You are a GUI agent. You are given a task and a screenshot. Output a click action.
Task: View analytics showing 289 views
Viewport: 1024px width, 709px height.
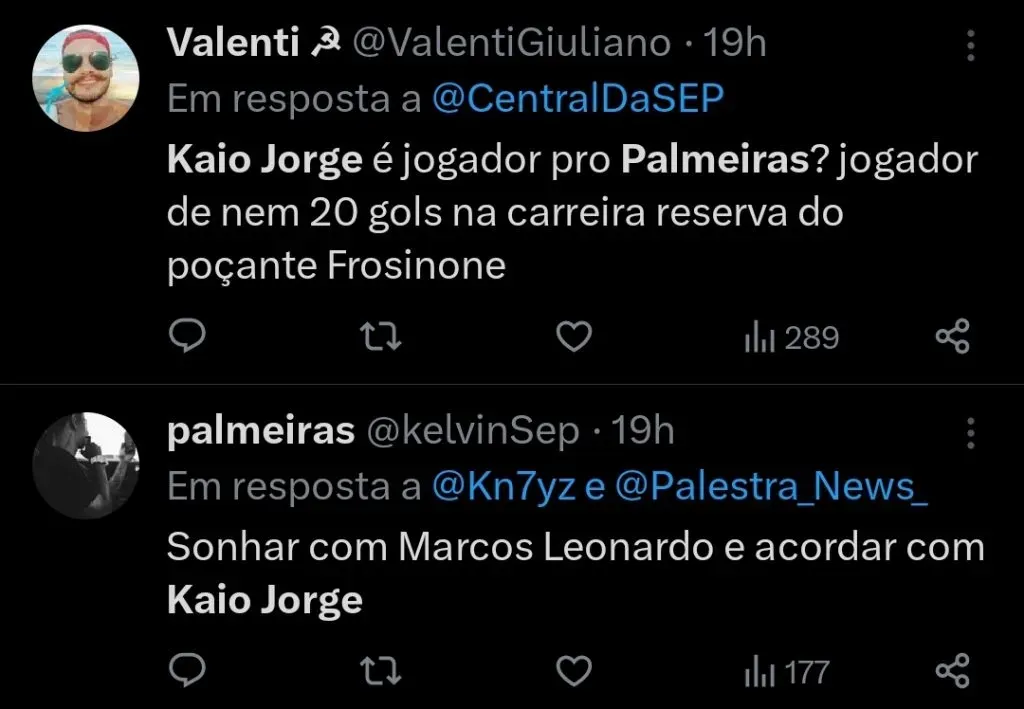[789, 337]
